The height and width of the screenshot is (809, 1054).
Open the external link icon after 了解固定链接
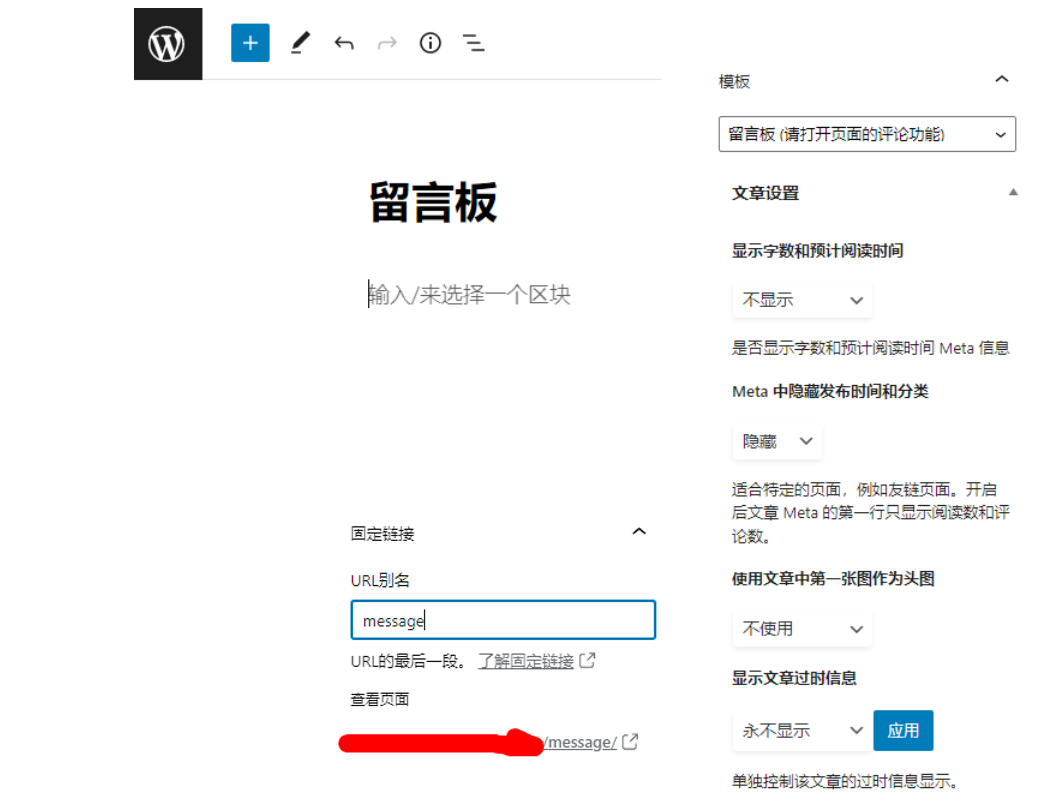point(588,660)
